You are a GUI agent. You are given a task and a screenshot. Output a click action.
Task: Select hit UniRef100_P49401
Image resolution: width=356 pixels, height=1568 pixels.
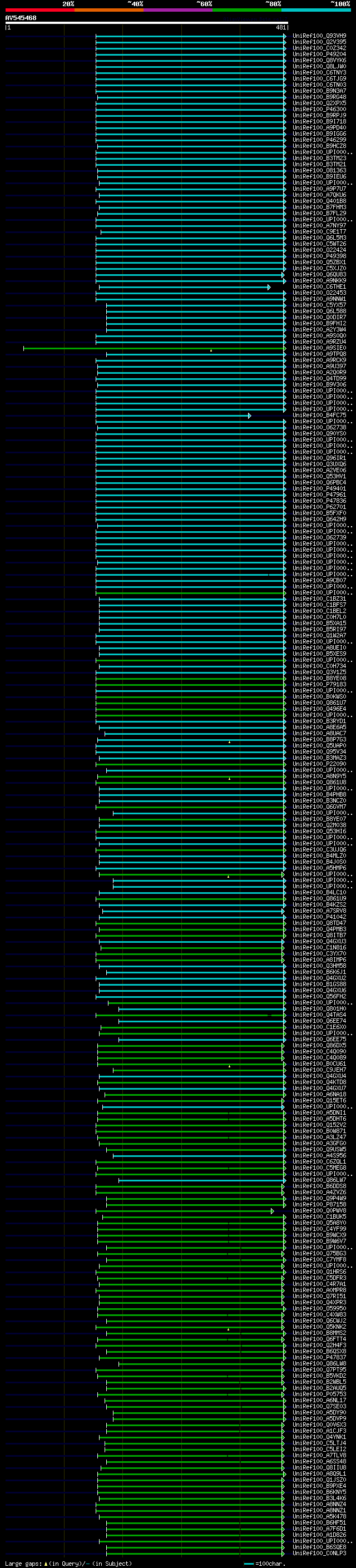[319, 489]
